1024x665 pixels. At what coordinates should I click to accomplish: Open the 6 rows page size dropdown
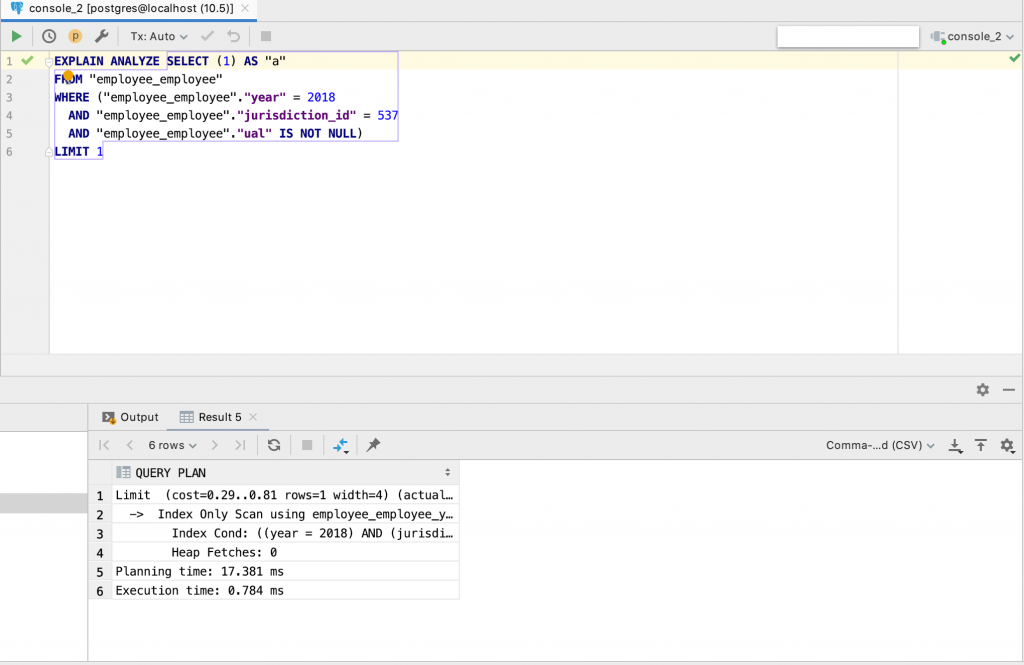click(172, 446)
